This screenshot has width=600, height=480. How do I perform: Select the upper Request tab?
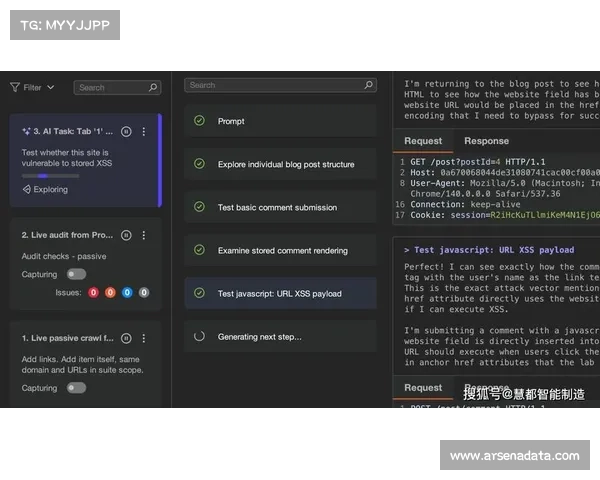point(423,141)
